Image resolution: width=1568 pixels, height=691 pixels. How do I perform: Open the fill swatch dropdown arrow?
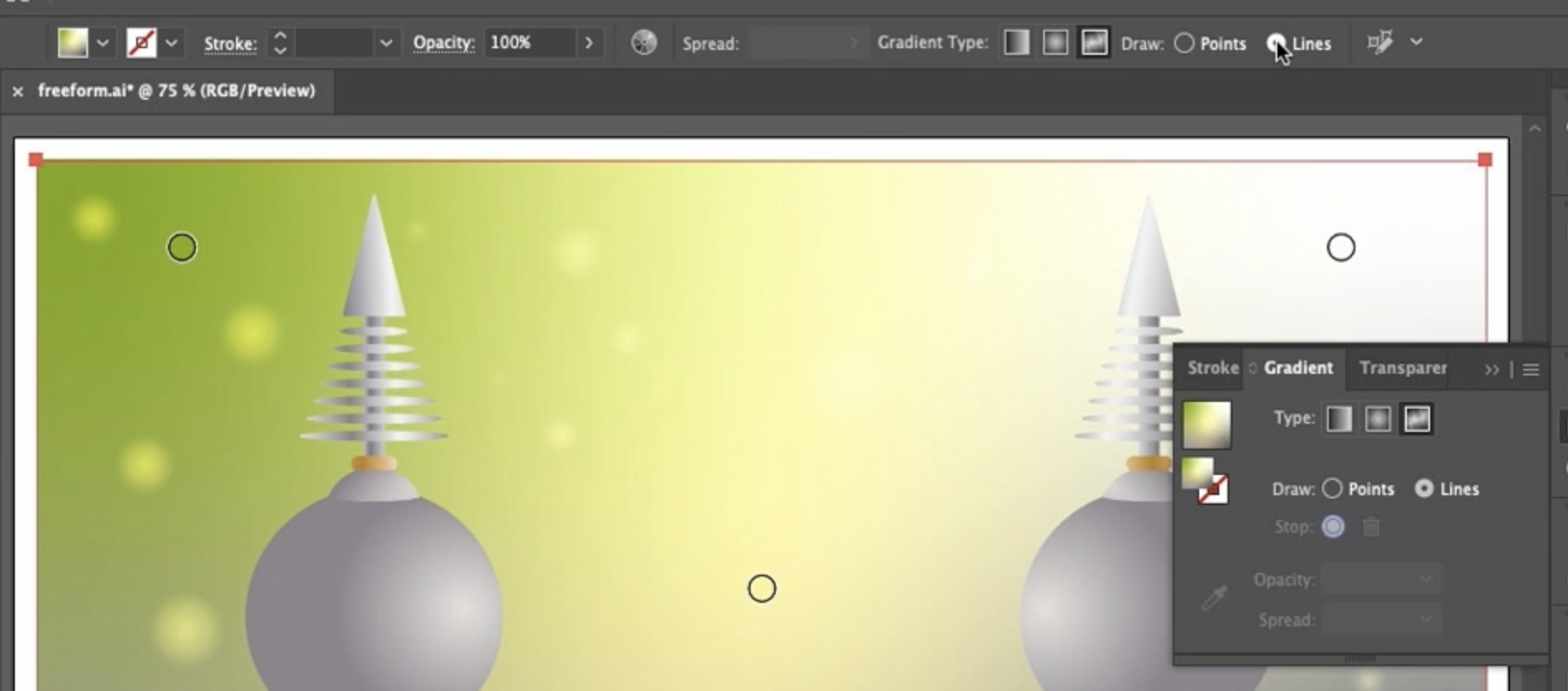pyautogui.click(x=102, y=42)
